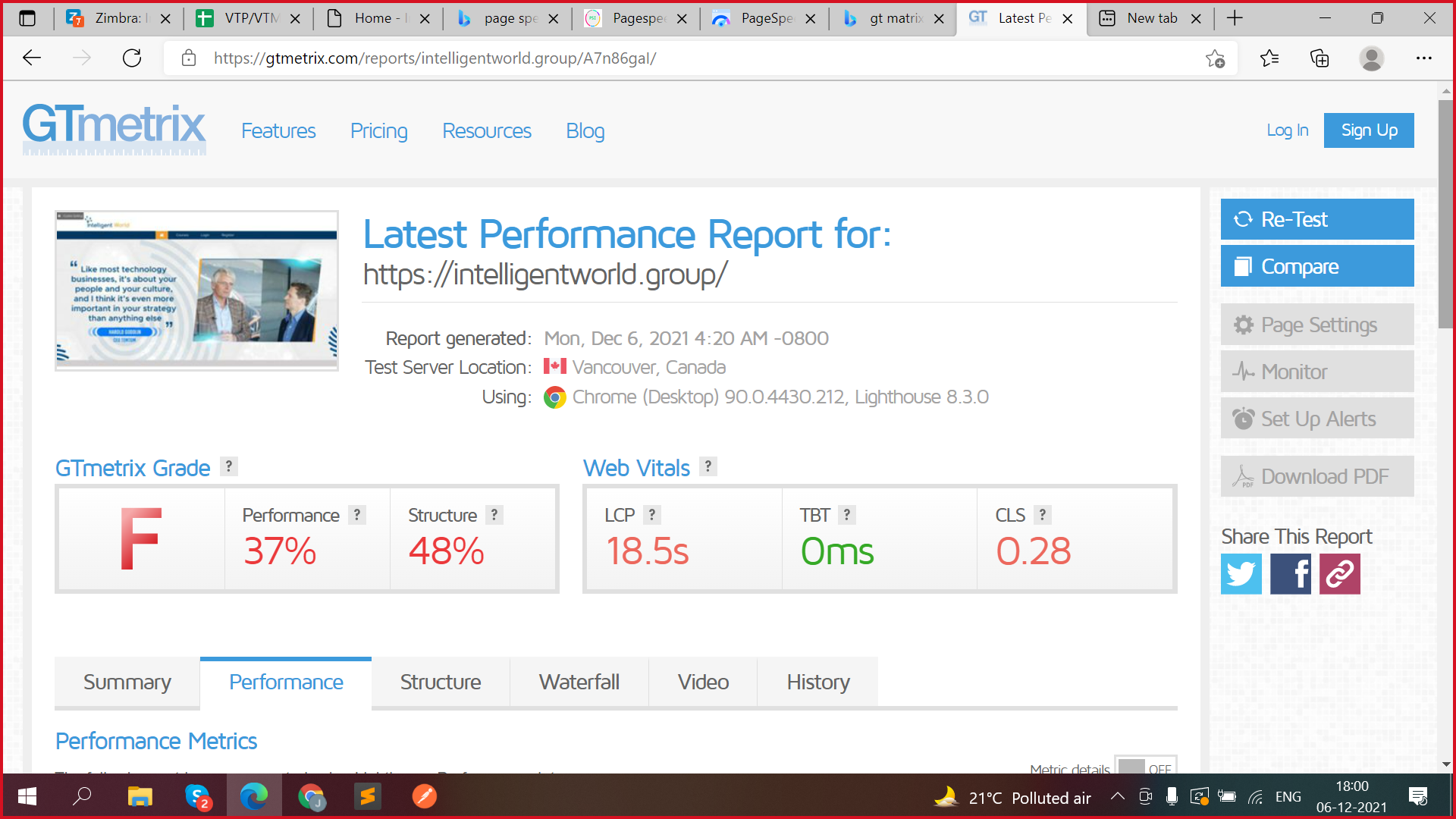Open the Video tab

703,682
